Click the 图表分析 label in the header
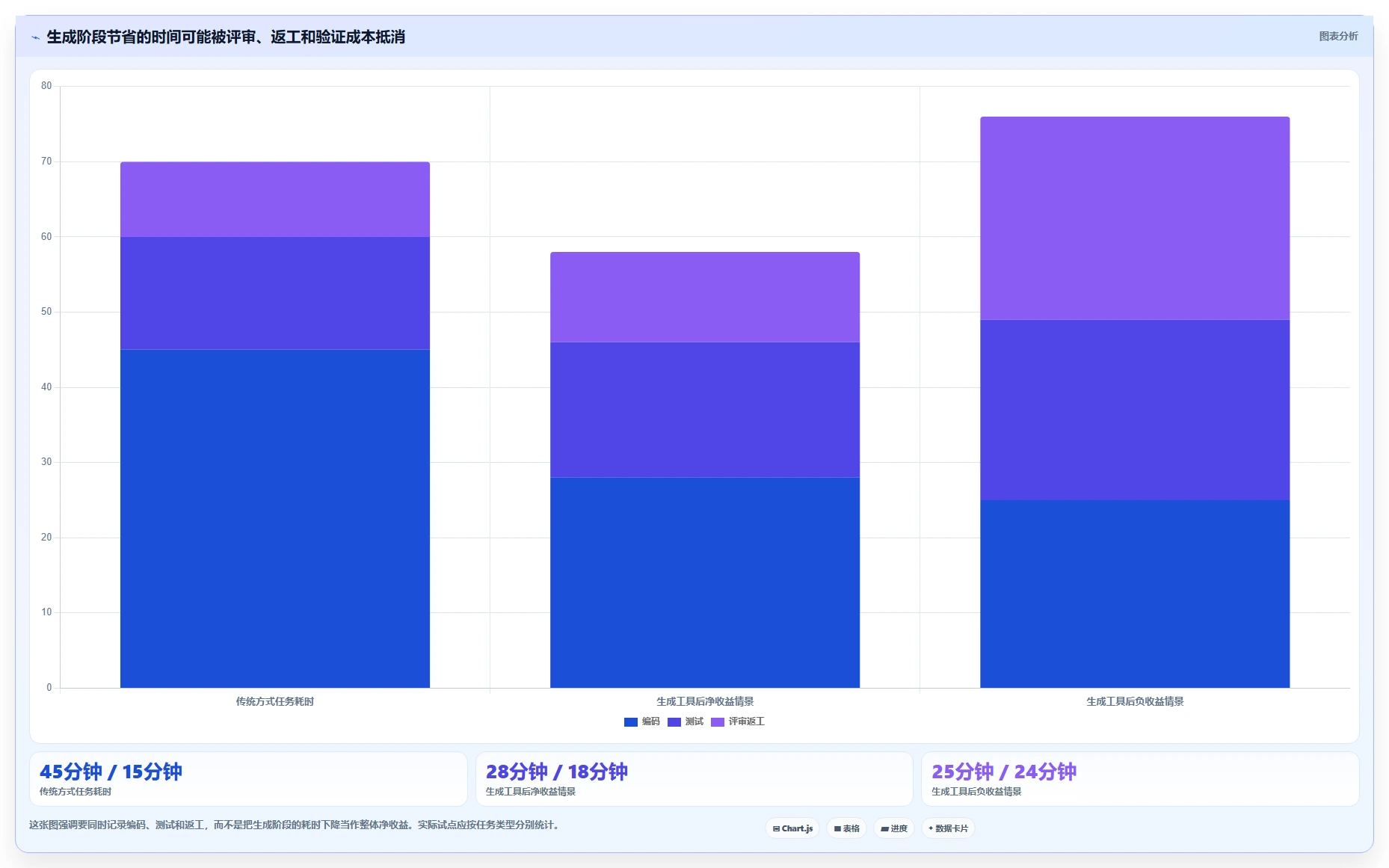This screenshot has height=868, width=1389. (1338, 36)
